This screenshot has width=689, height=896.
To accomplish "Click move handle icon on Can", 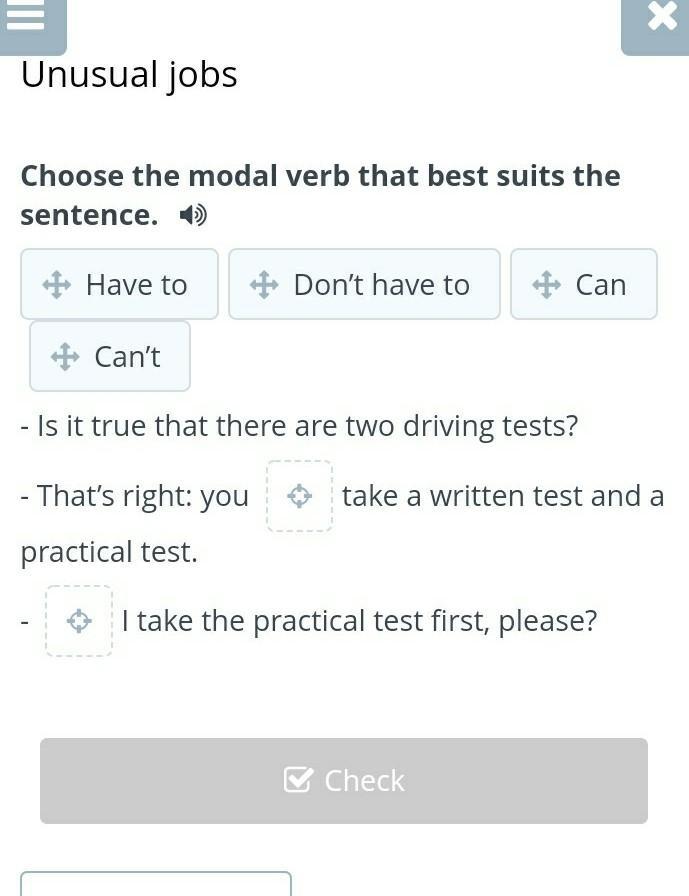I will coord(546,285).
